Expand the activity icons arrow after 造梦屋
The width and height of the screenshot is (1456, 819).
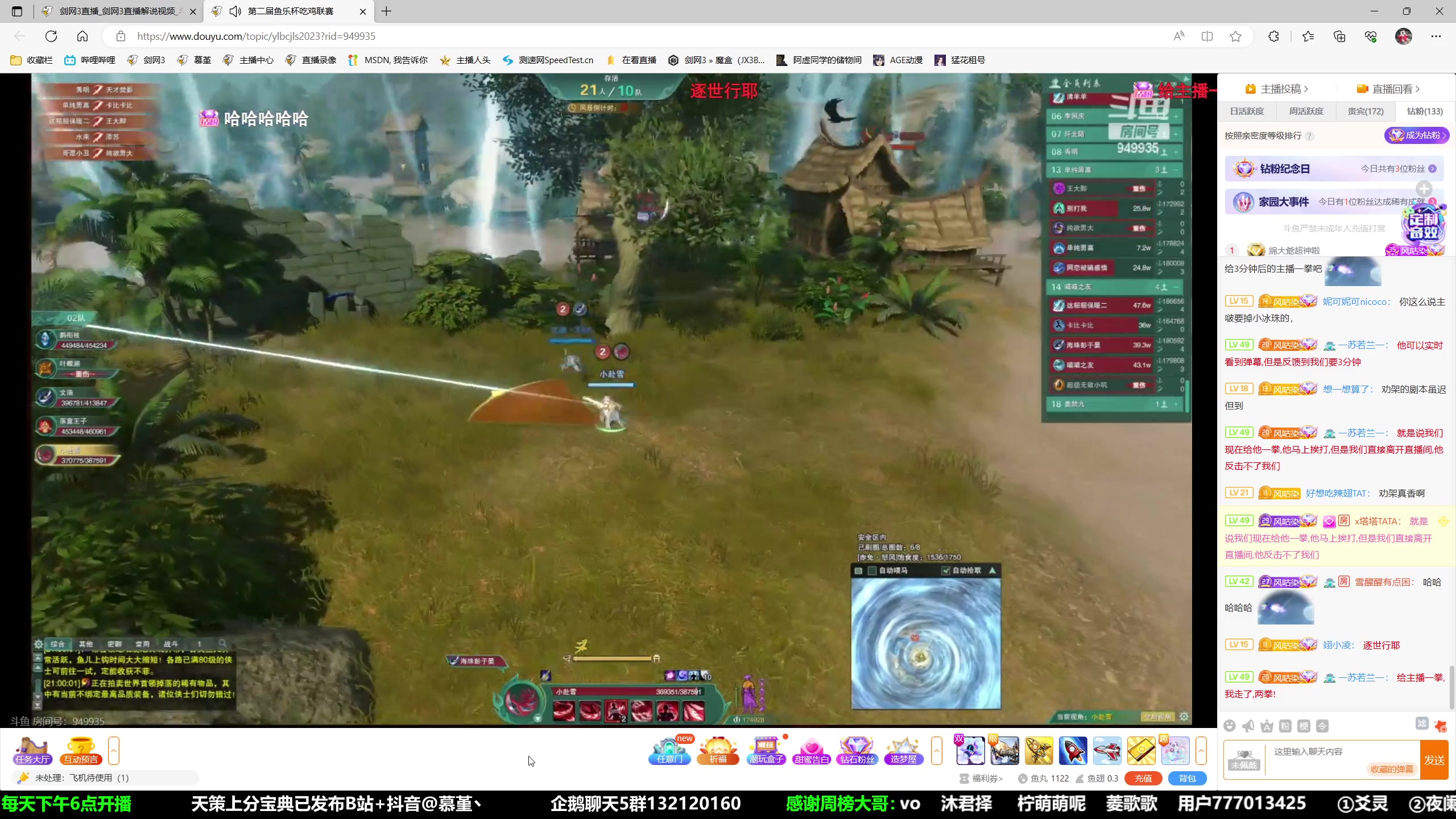pos(937,751)
